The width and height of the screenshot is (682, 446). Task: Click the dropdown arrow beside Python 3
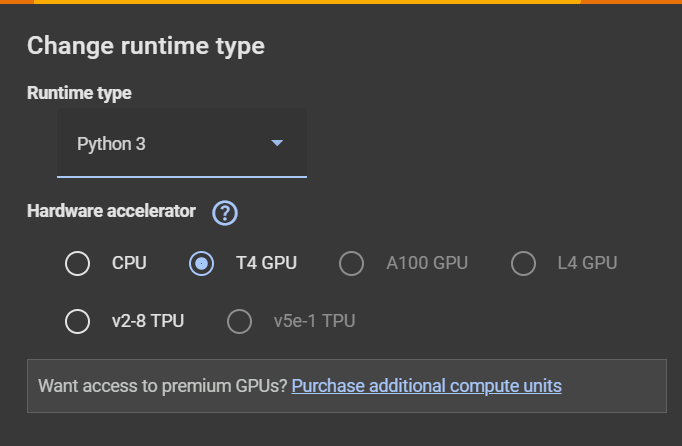pos(277,143)
